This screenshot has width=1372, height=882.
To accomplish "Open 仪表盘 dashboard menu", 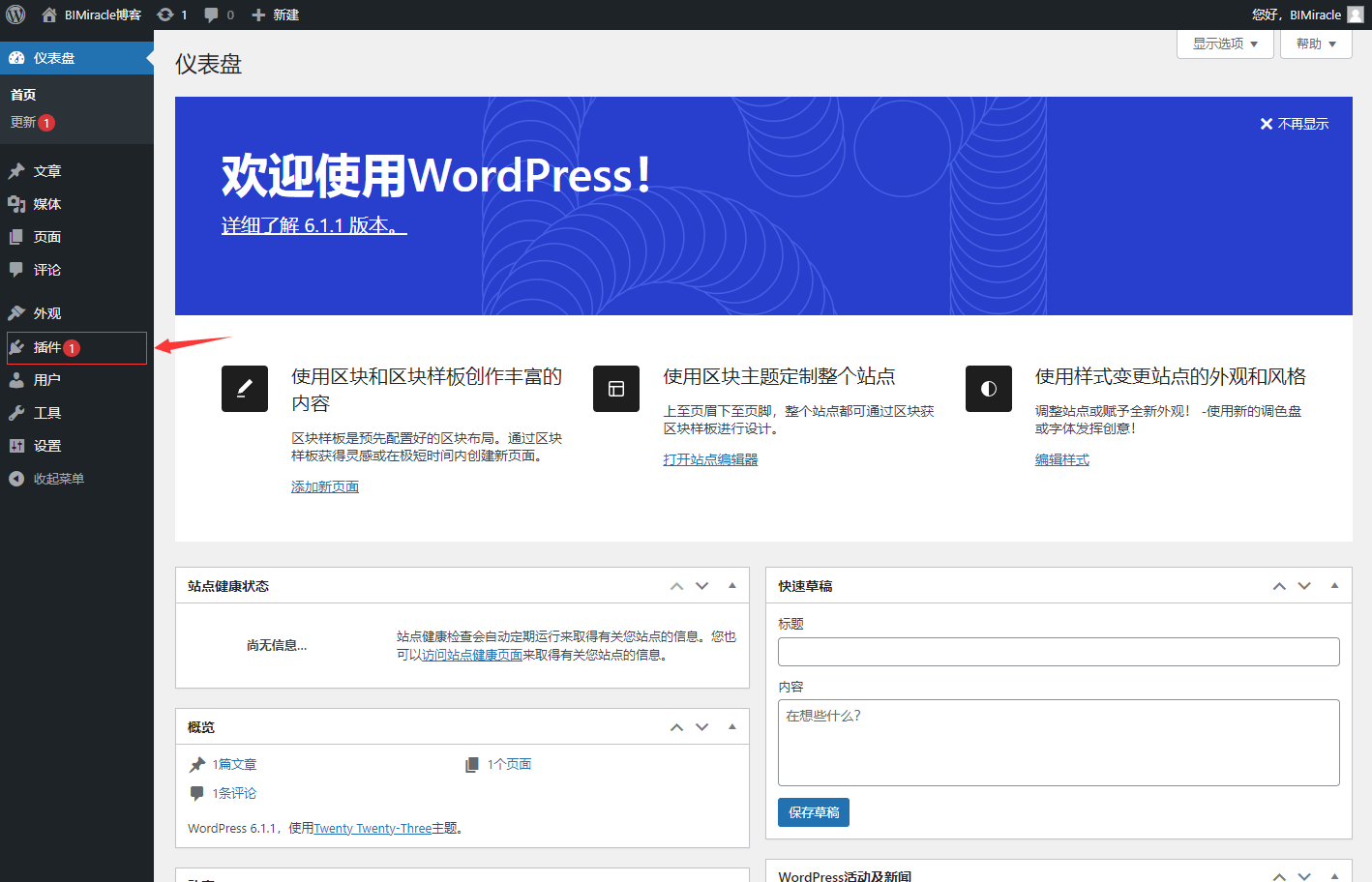I will click(x=76, y=58).
